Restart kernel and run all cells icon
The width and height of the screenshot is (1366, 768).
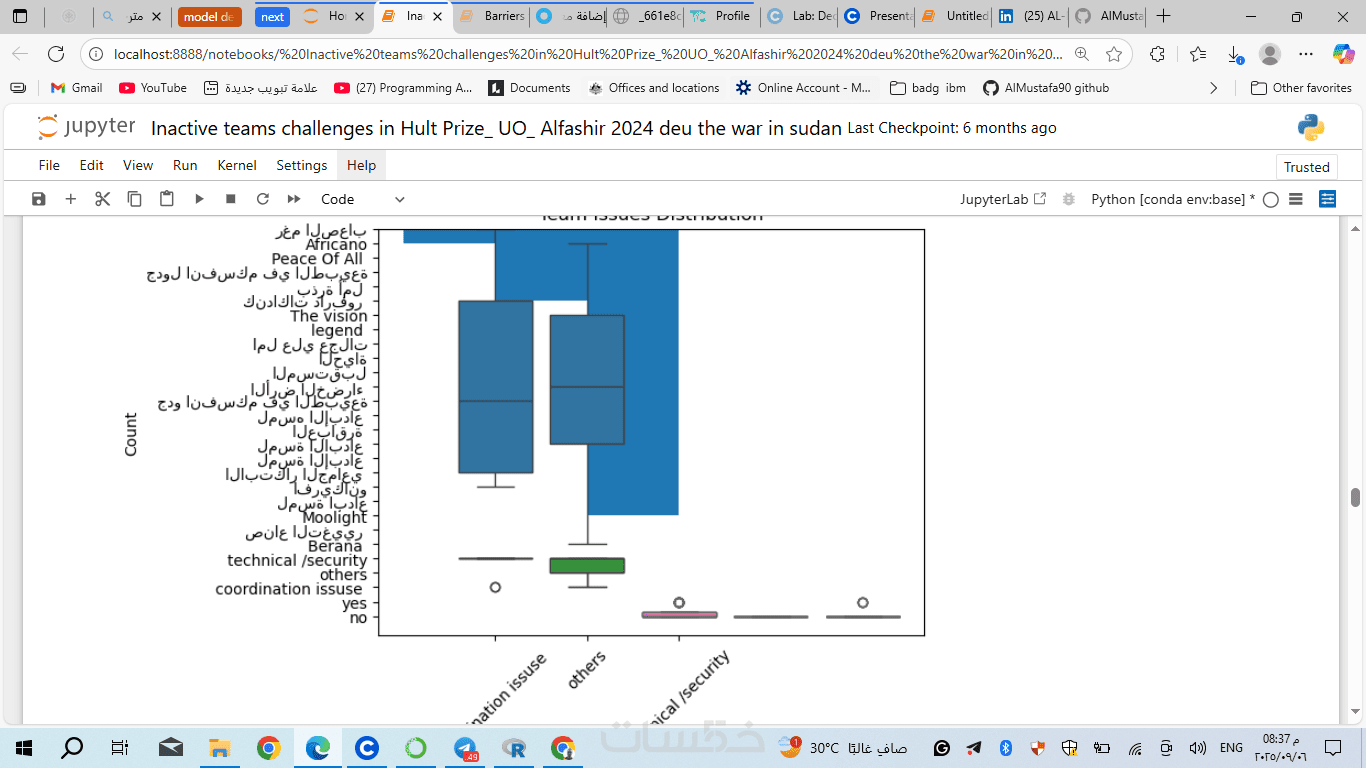point(294,199)
